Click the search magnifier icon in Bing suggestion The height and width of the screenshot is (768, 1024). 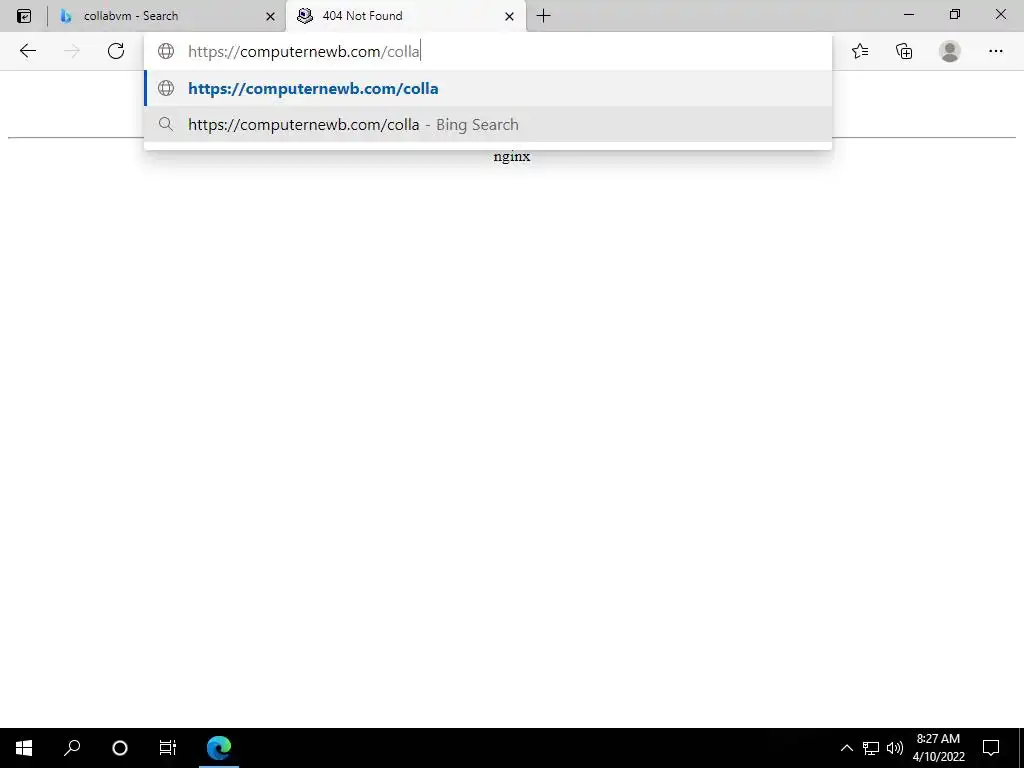166,124
